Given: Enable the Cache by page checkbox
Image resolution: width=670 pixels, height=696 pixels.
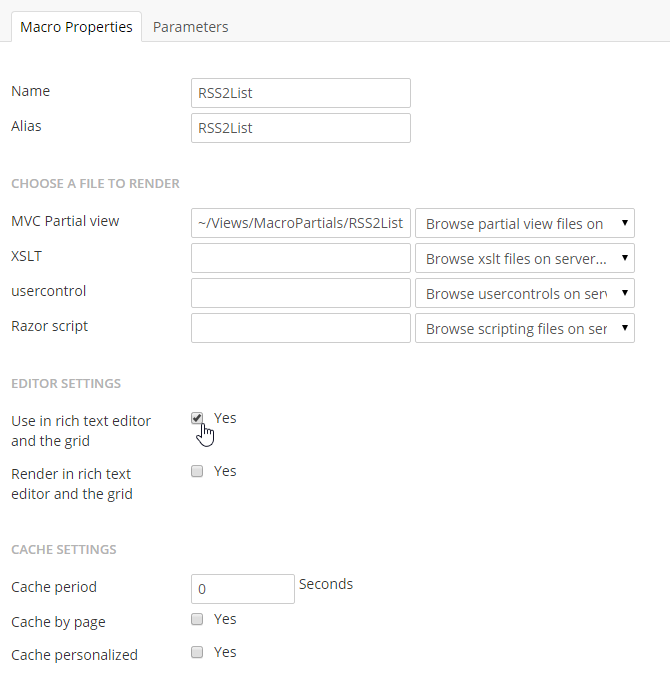Looking at the screenshot, I should [x=197, y=619].
